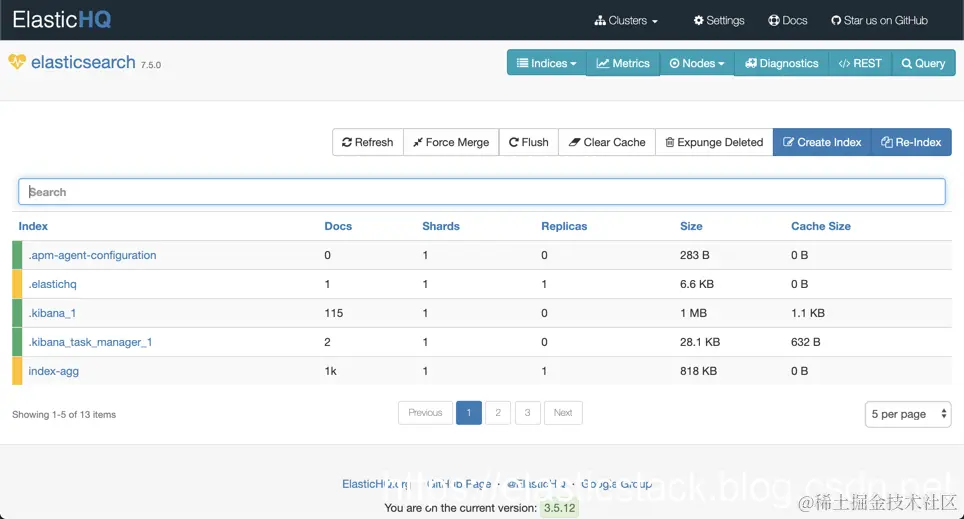
Task: Go to page 3 of indices
Action: click(527, 413)
